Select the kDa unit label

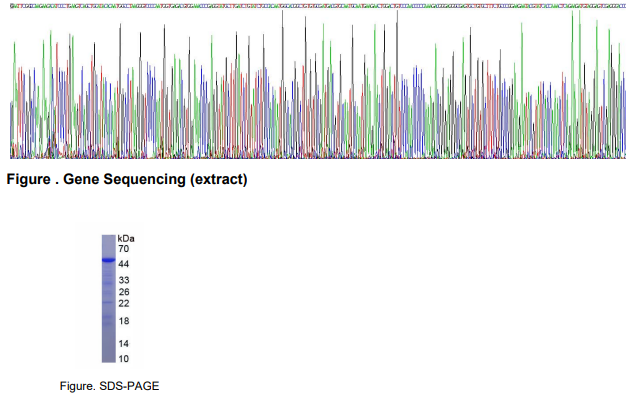(126, 238)
